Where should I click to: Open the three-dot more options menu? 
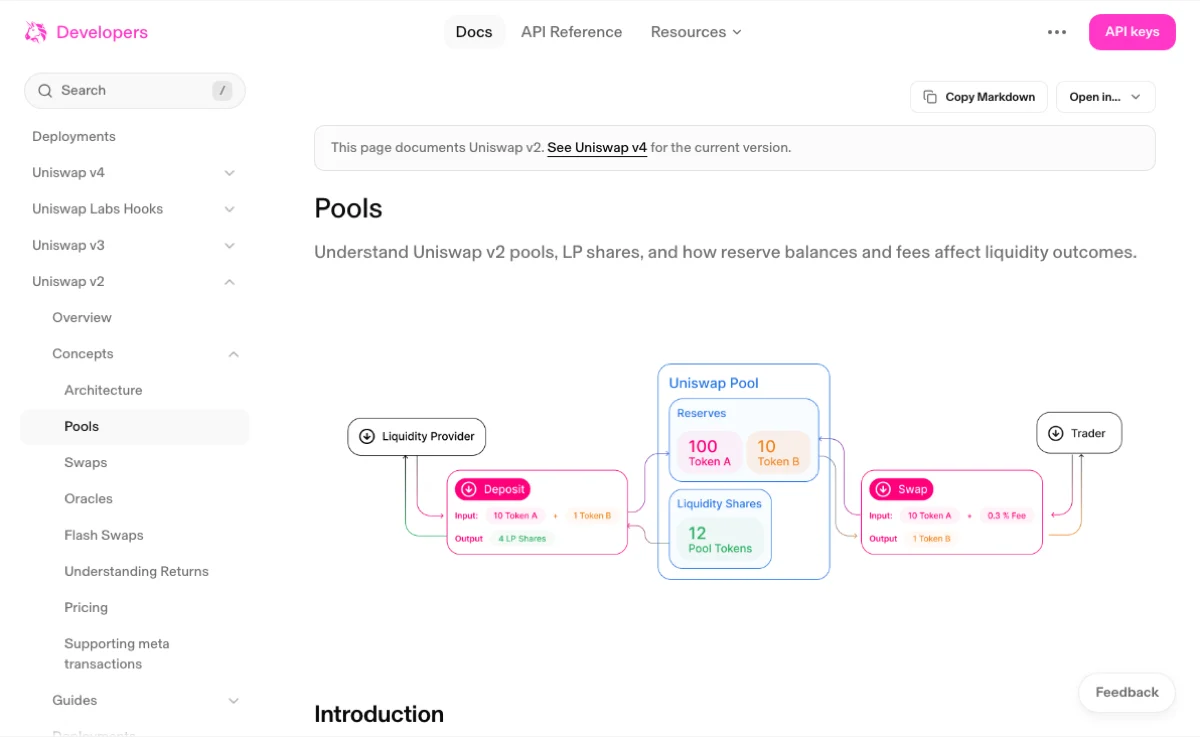tap(1057, 32)
